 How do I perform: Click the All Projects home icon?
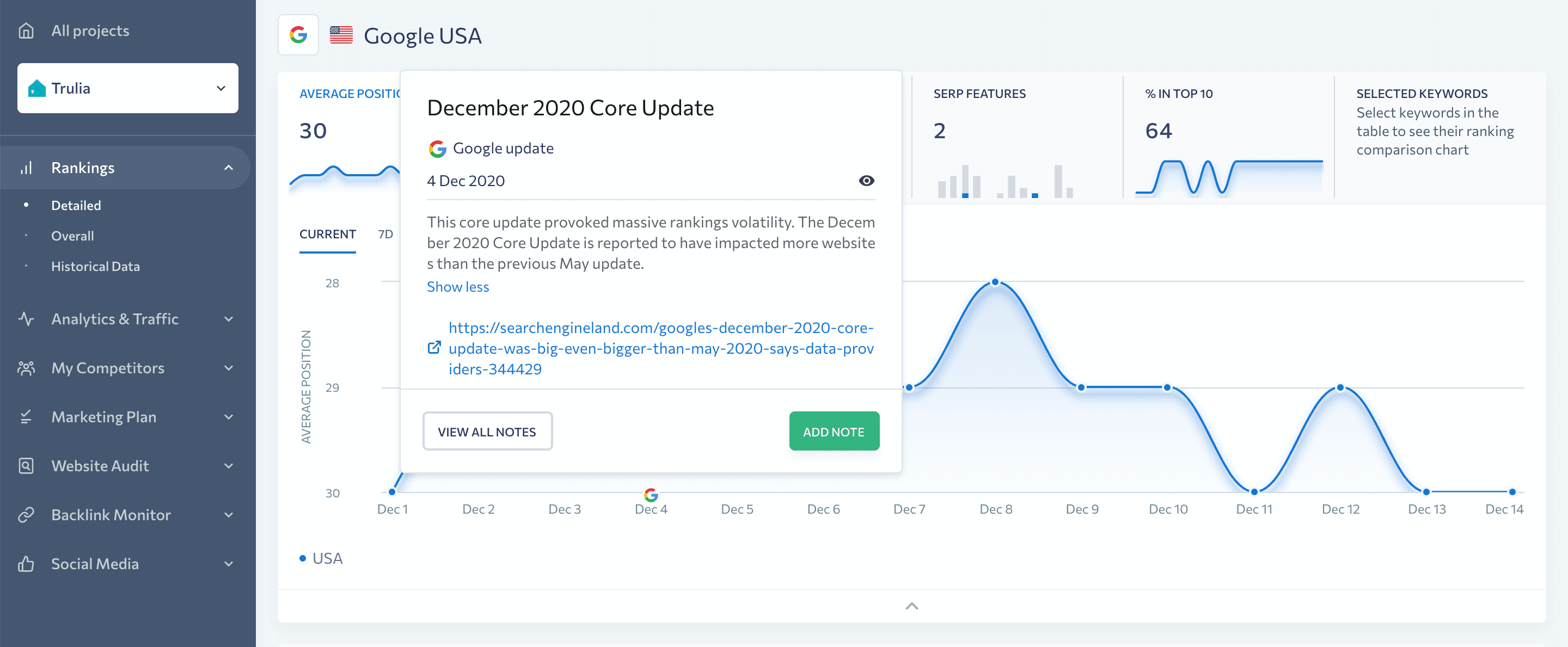point(26,30)
